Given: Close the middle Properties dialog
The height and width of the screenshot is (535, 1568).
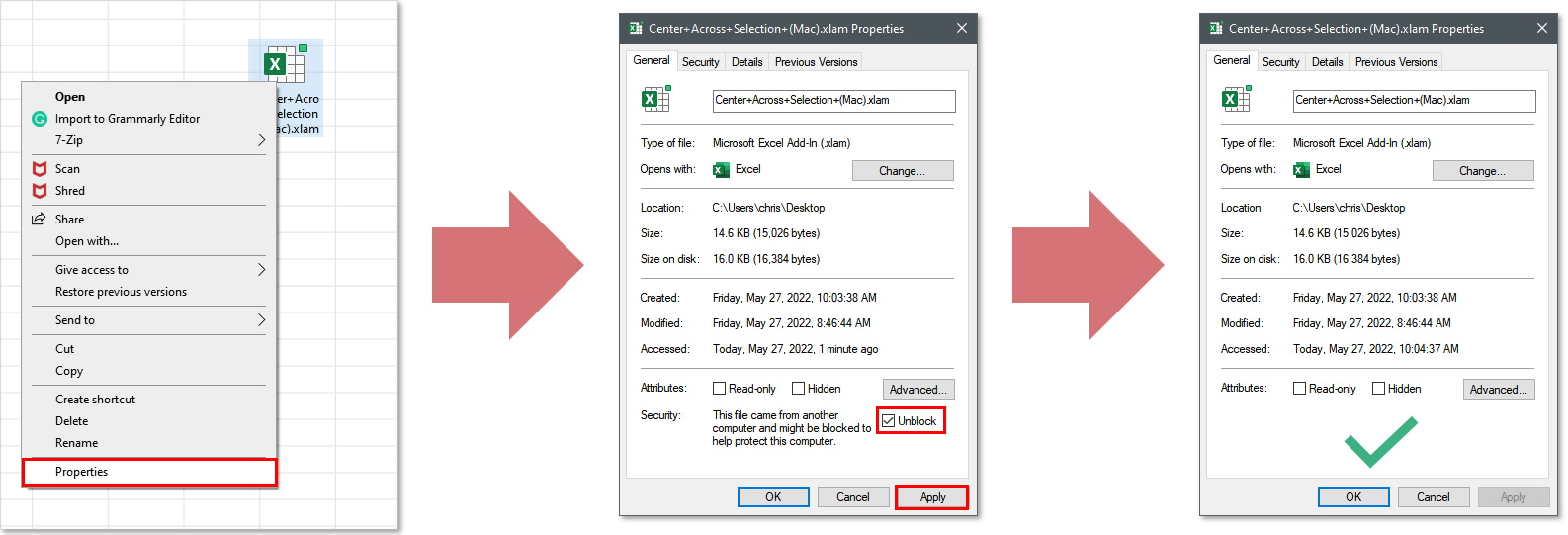Looking at the screenshot, I should [x=961, y=29].
